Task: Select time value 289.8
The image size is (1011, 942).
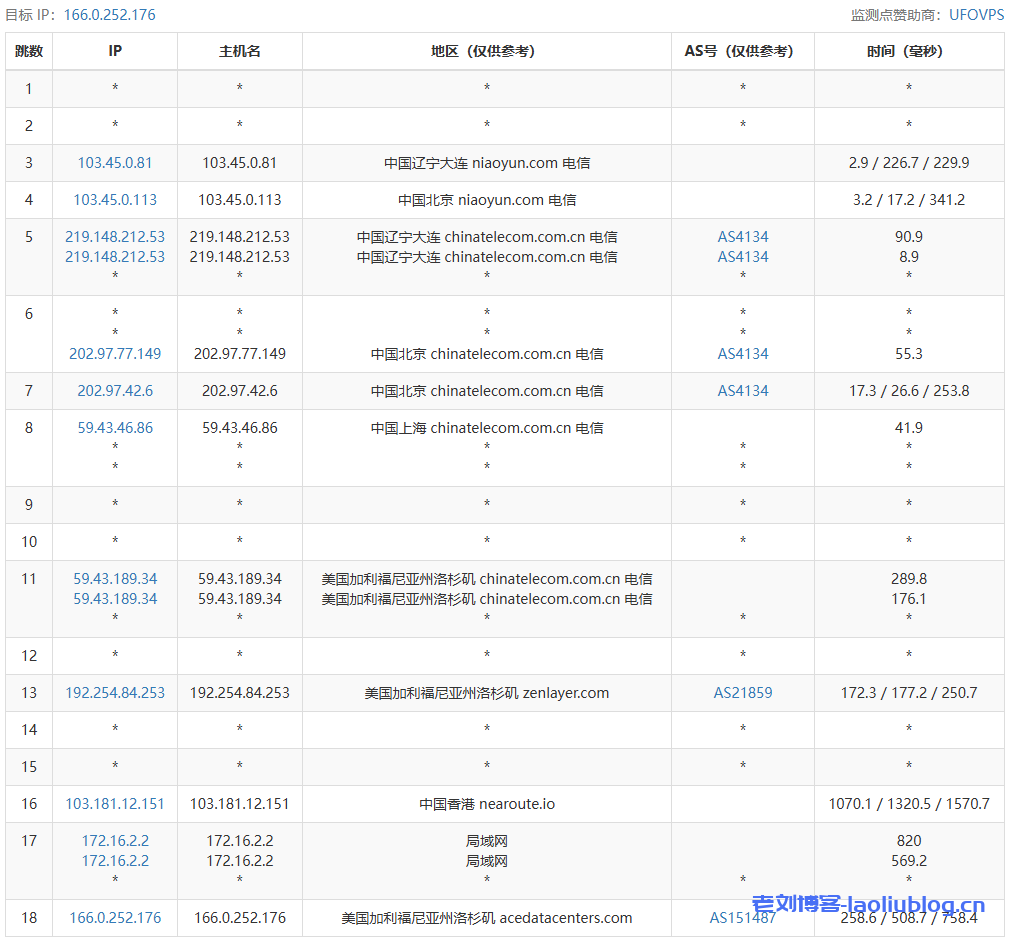Action: coord(909,579)
